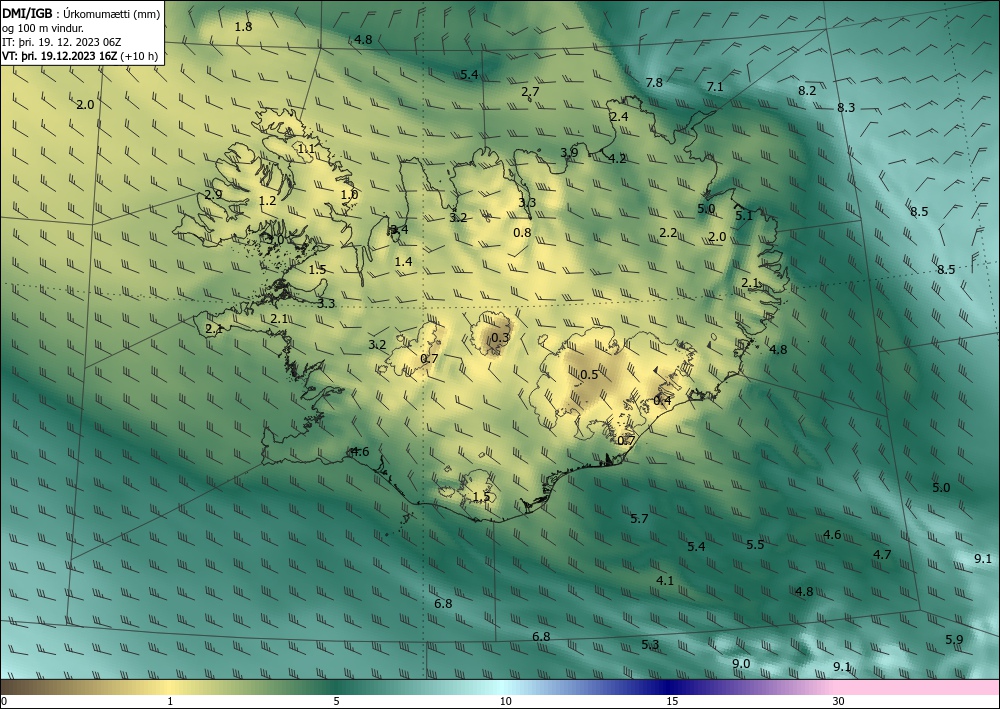Screen dimensions: 1000x709
Task: Click the 9.0 value on the map
Action: click(x=740, y=664)
